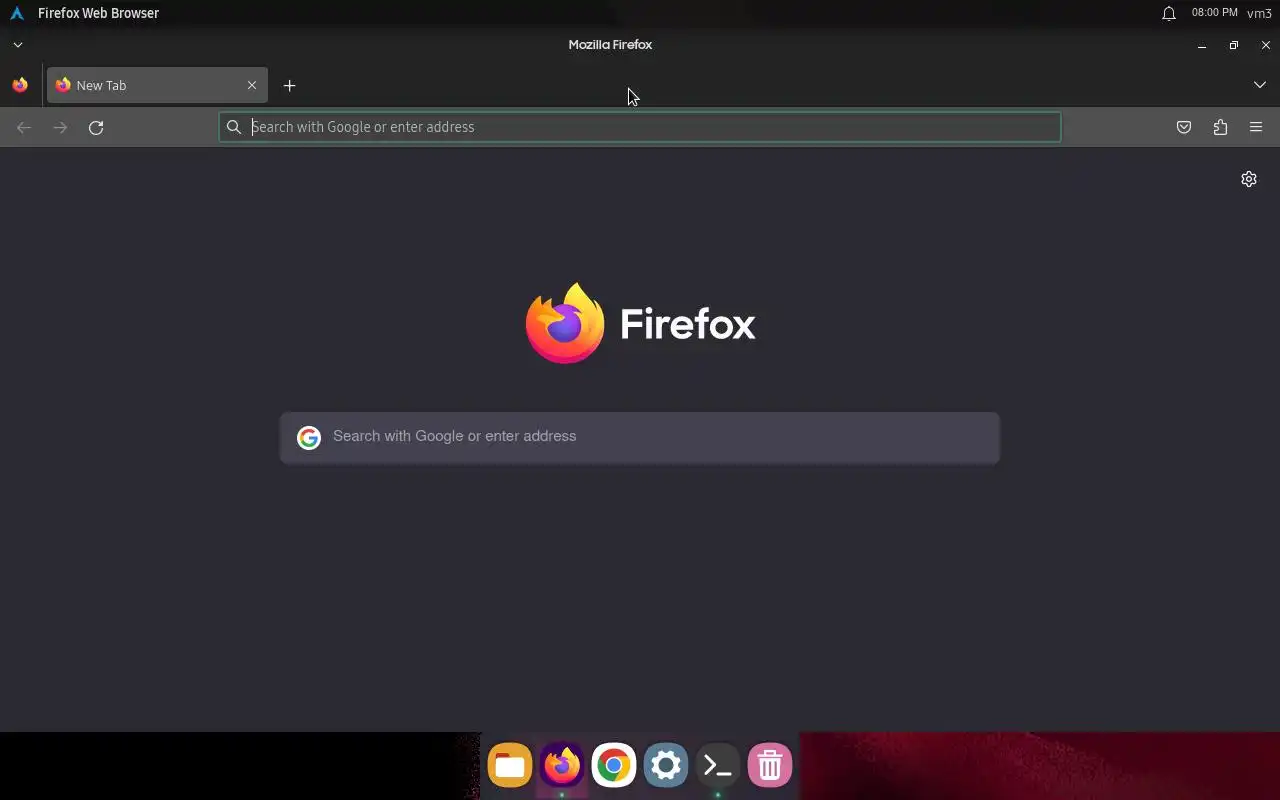Close the Mozilla Firefox window

point(1266,45)
